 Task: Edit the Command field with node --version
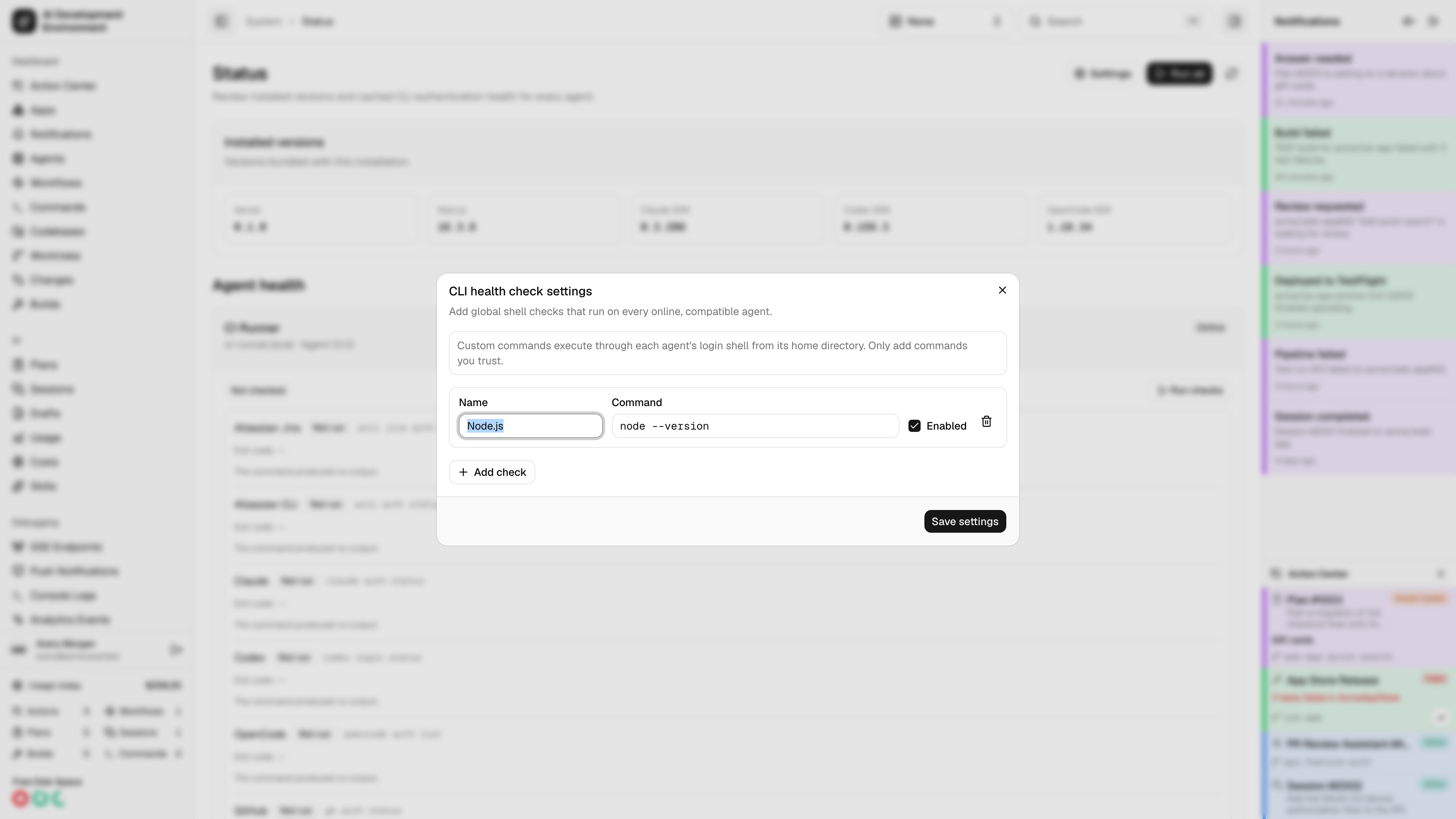pos(755,425)
